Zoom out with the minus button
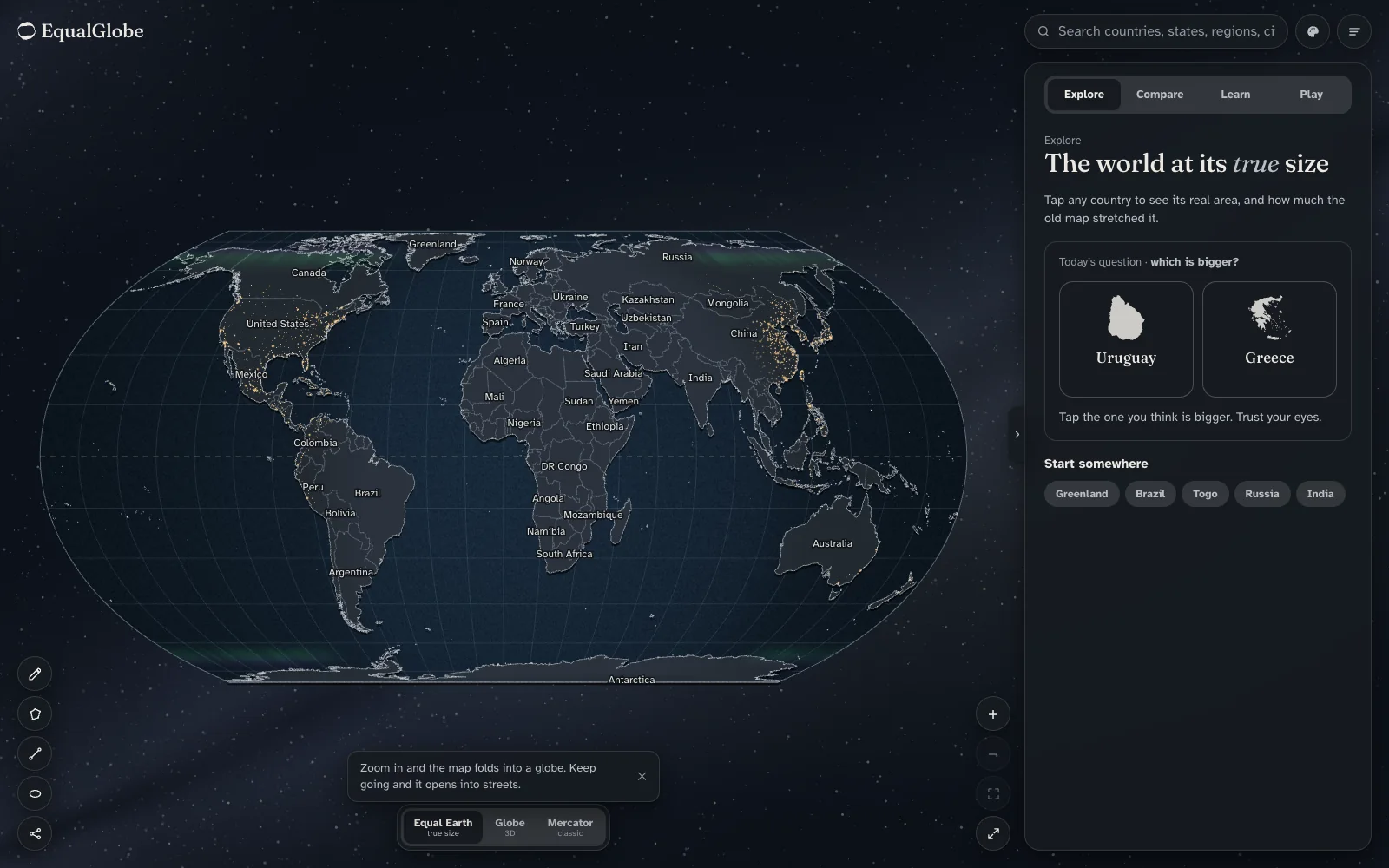Viewport: 1389px width, 868px height. click(x=993, y=754)
